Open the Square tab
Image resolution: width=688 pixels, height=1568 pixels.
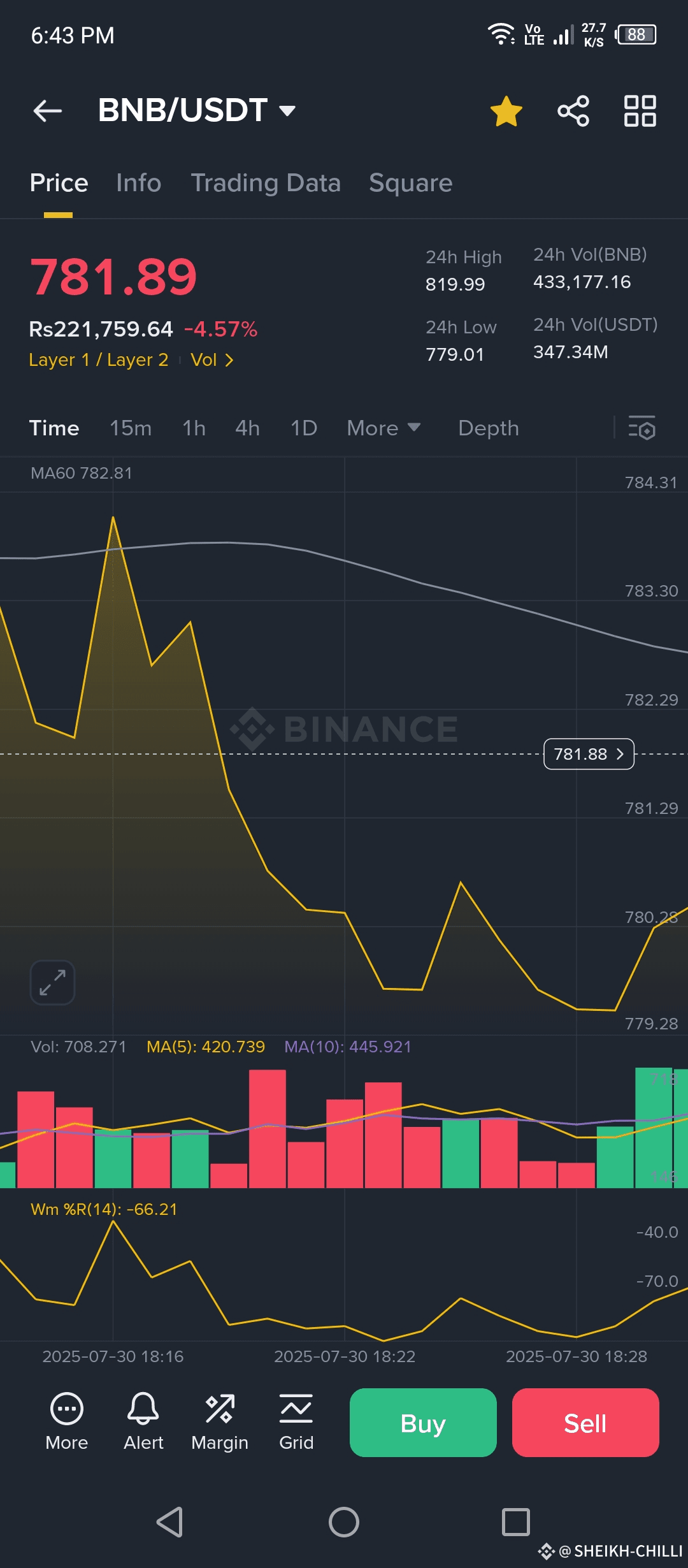(x=411, y=183)
